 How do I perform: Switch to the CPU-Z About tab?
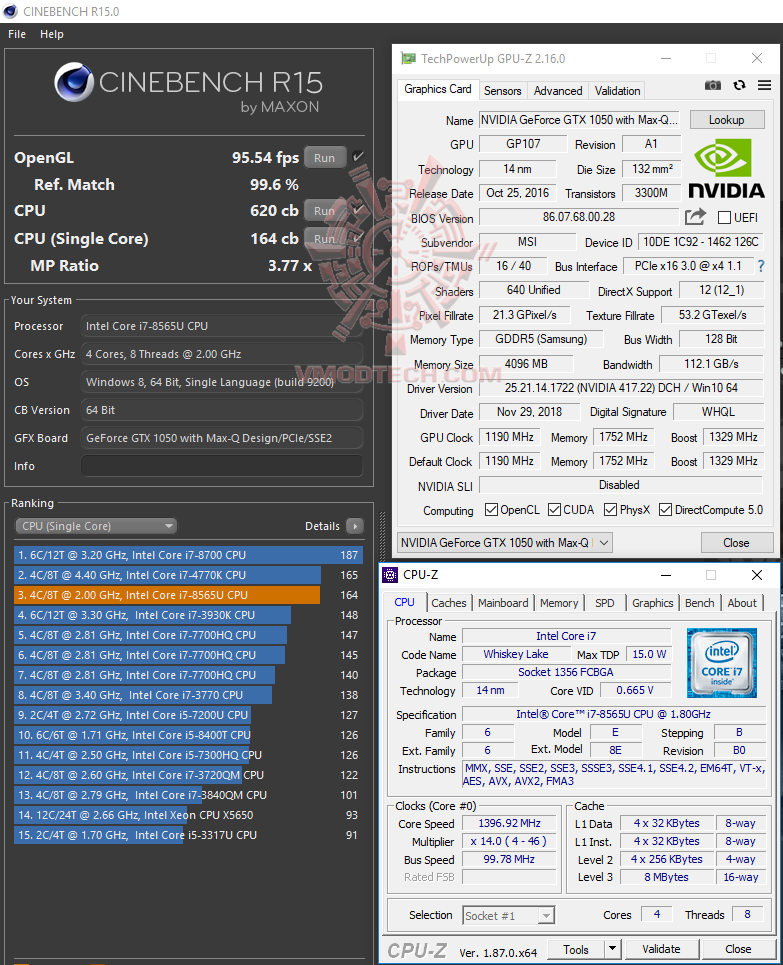pos(742,603)
